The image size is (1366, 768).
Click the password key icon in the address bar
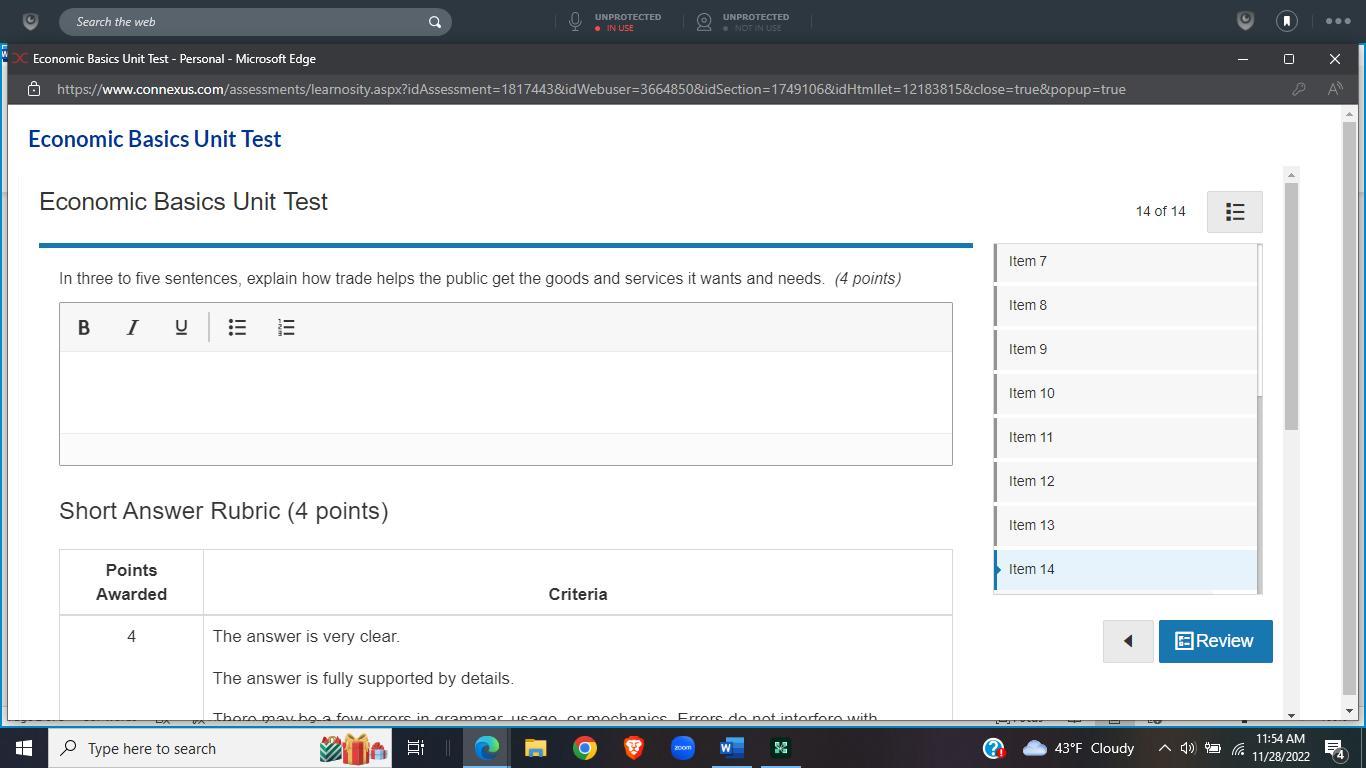tap(1299, 89)
